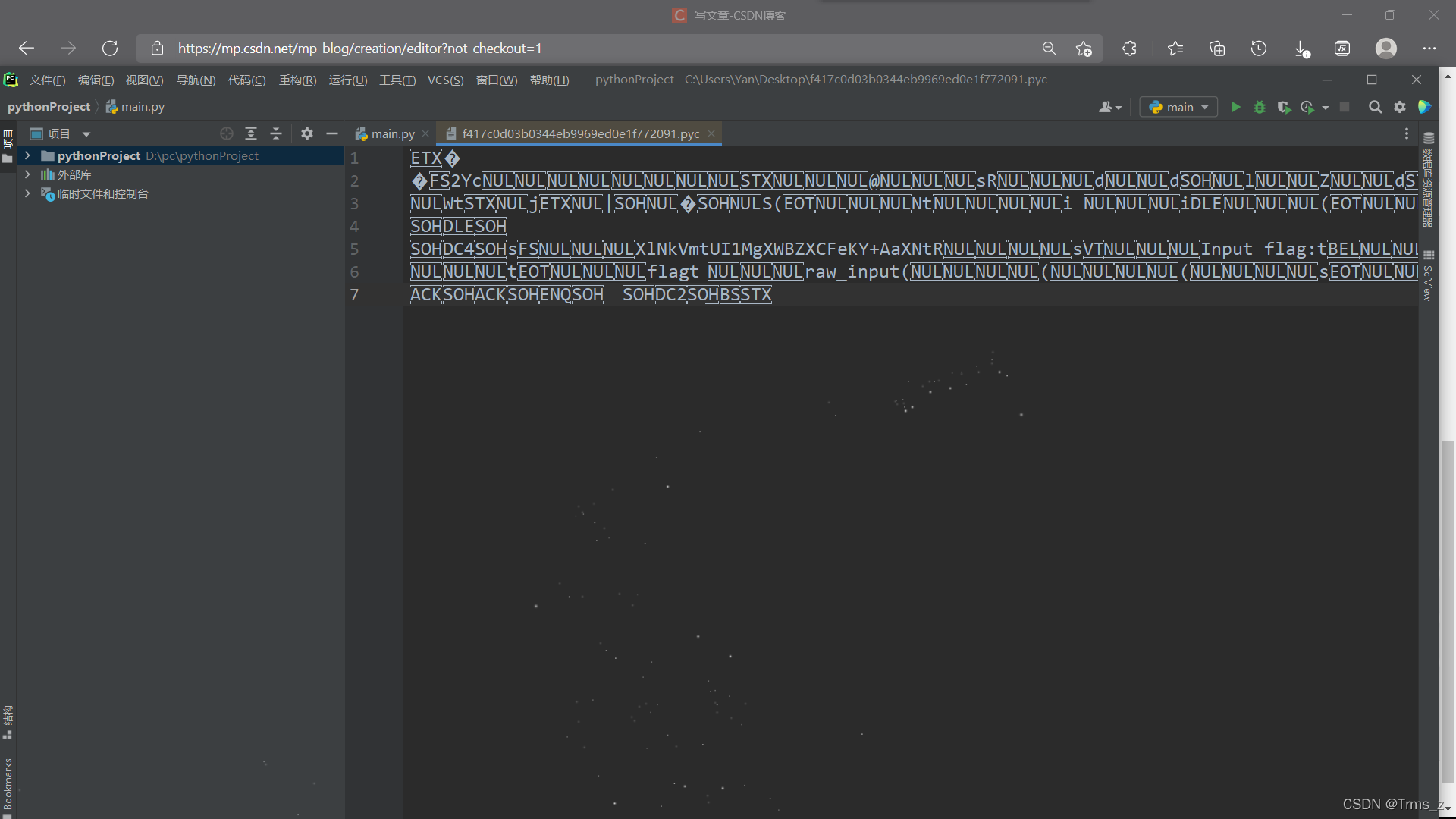Viewport: 1456px width, 819px height.
Task: Open browser history clock icon
Action: tap(1259, 49)
